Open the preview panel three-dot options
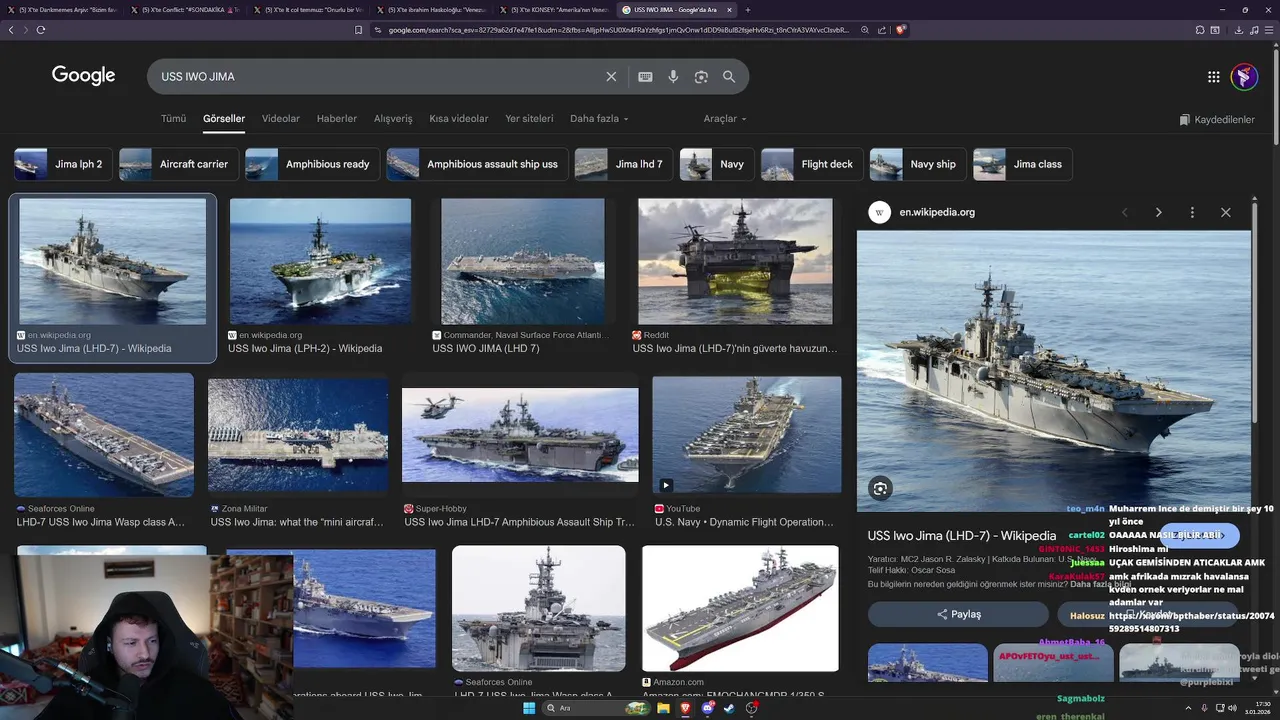 click(1192, 212)
